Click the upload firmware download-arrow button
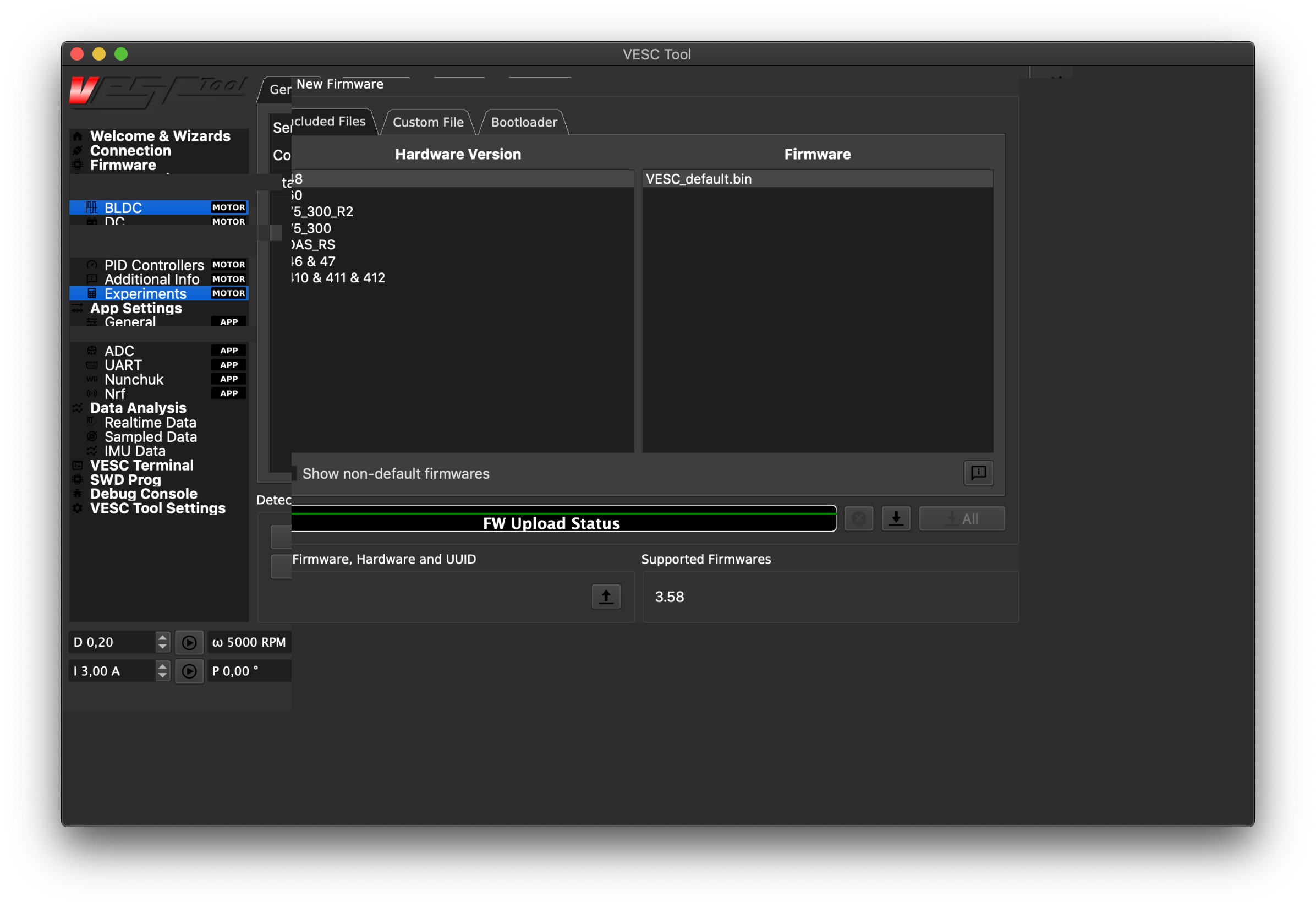The width and height of the screenshot is (1316, 908). [x=896, y=518]
